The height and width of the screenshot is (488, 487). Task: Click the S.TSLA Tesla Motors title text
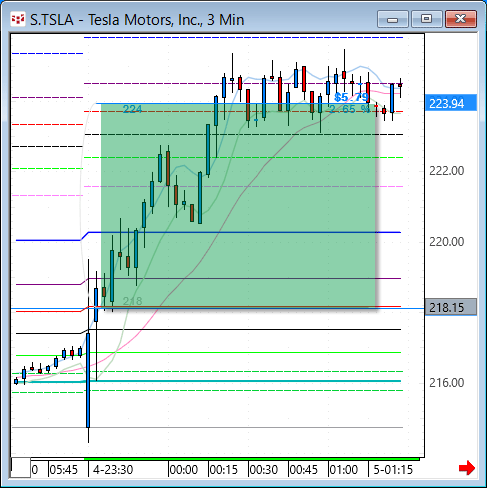point(137,20)
